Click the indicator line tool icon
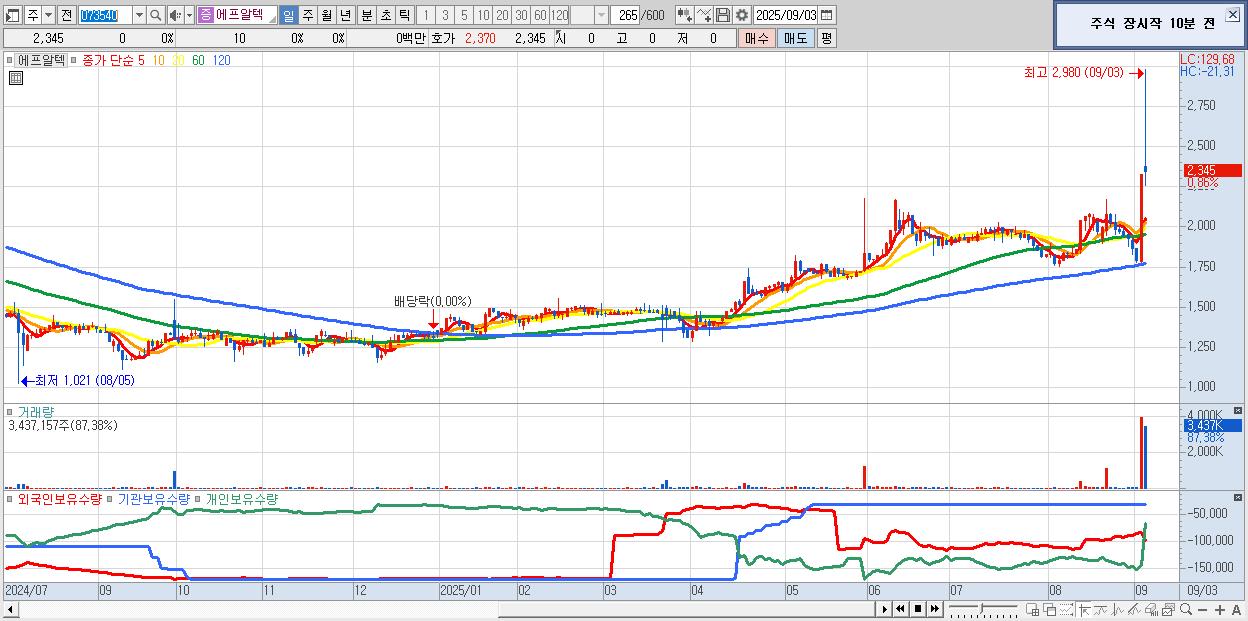Image resolution: width=1248 pixels, height=621 pixels. (x=1101, y=609)
